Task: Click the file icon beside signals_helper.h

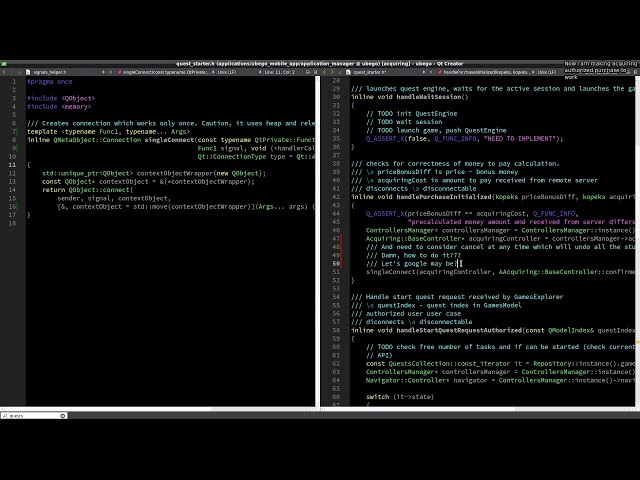Action: coord(28,72)
